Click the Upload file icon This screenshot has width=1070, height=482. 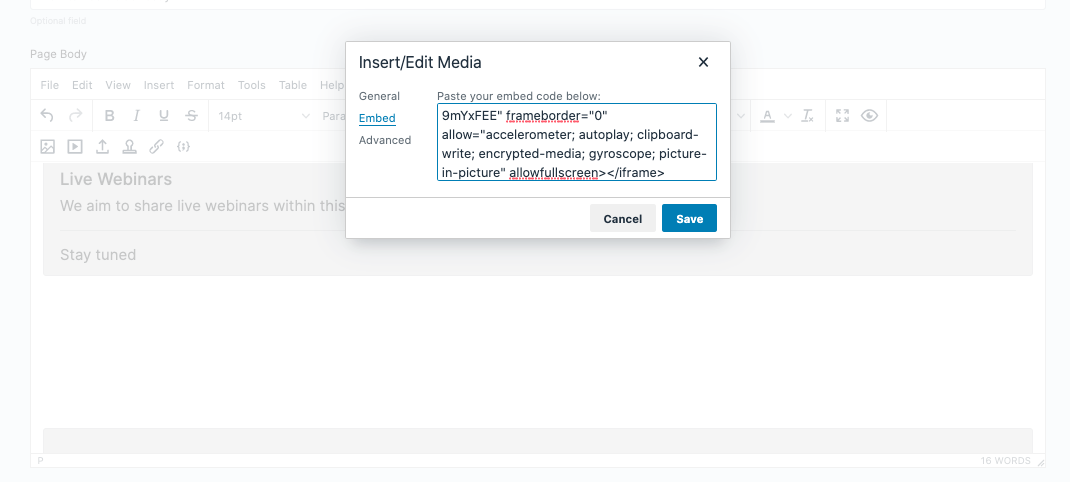point(102,146)
